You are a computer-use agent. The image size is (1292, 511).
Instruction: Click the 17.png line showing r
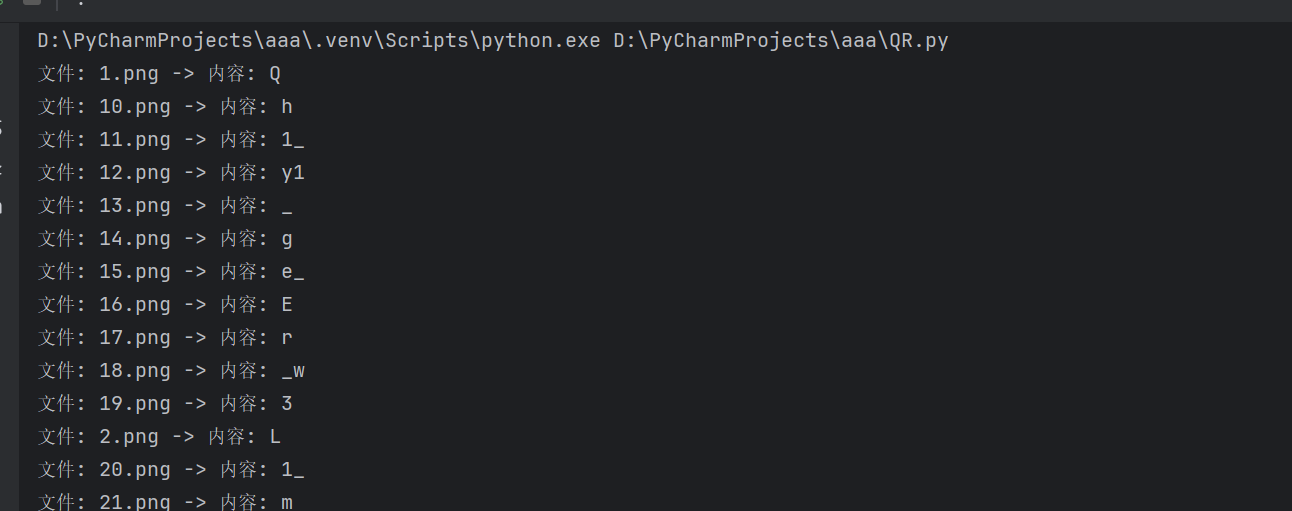[x=166, y=338]
